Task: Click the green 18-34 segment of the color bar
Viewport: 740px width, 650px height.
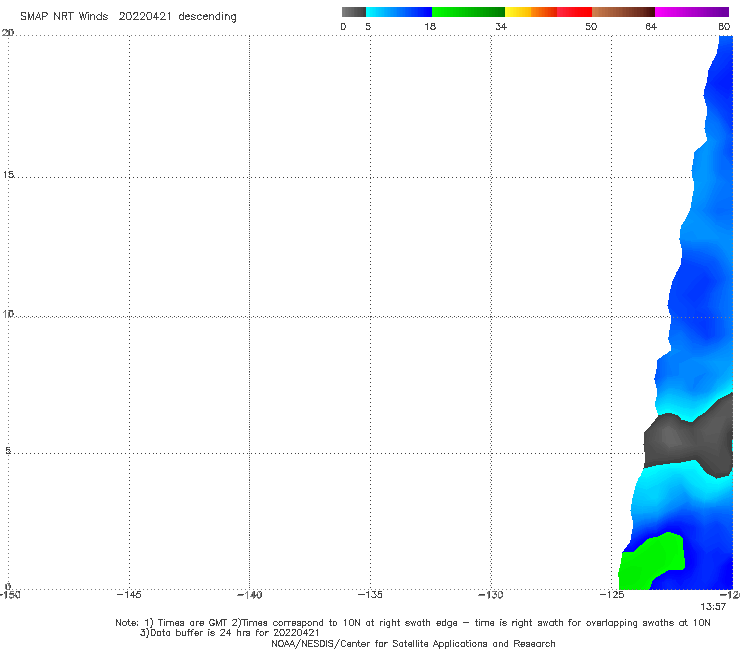Action: [468, 12]
